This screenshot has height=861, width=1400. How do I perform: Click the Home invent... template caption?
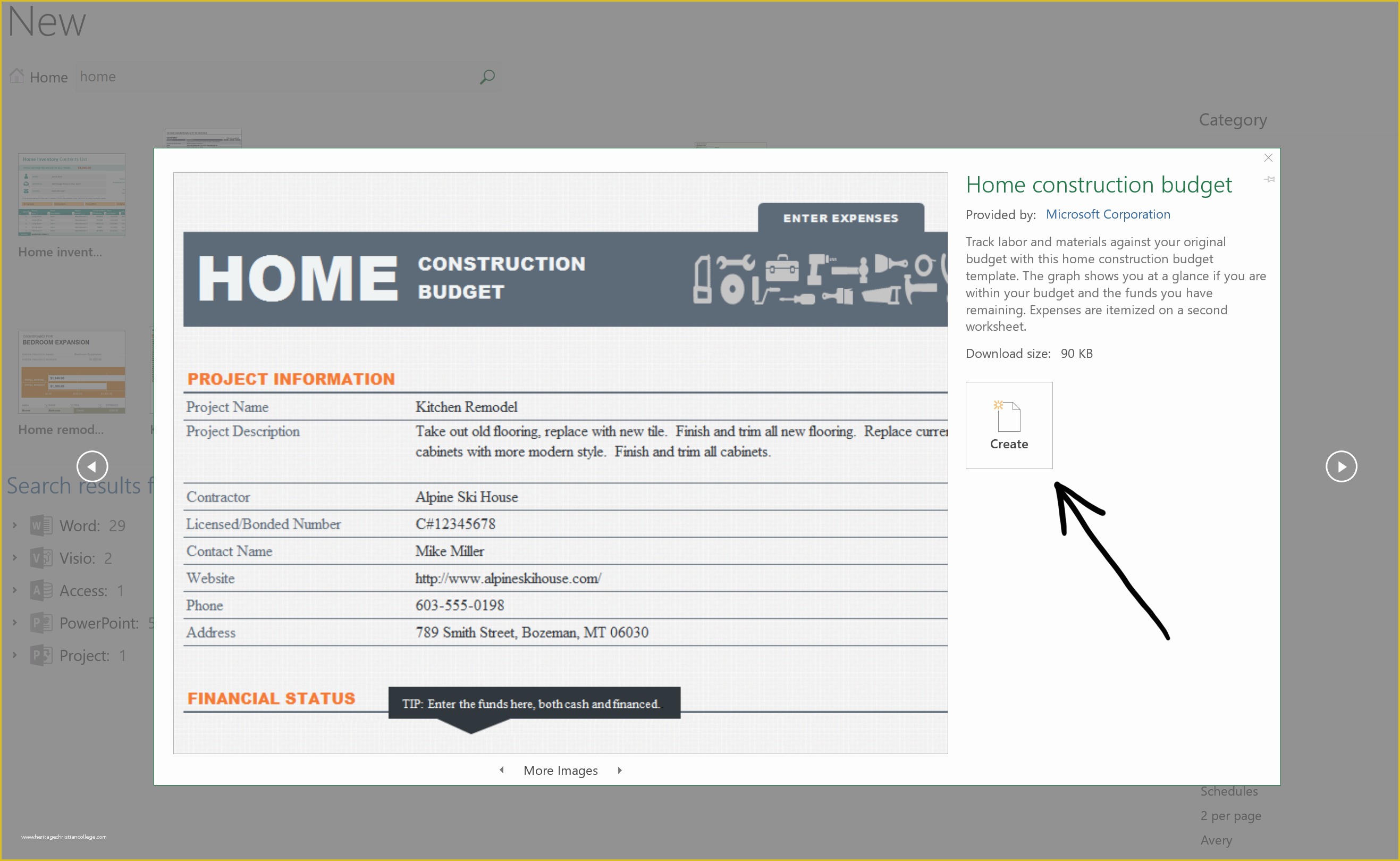click(60, 252)
